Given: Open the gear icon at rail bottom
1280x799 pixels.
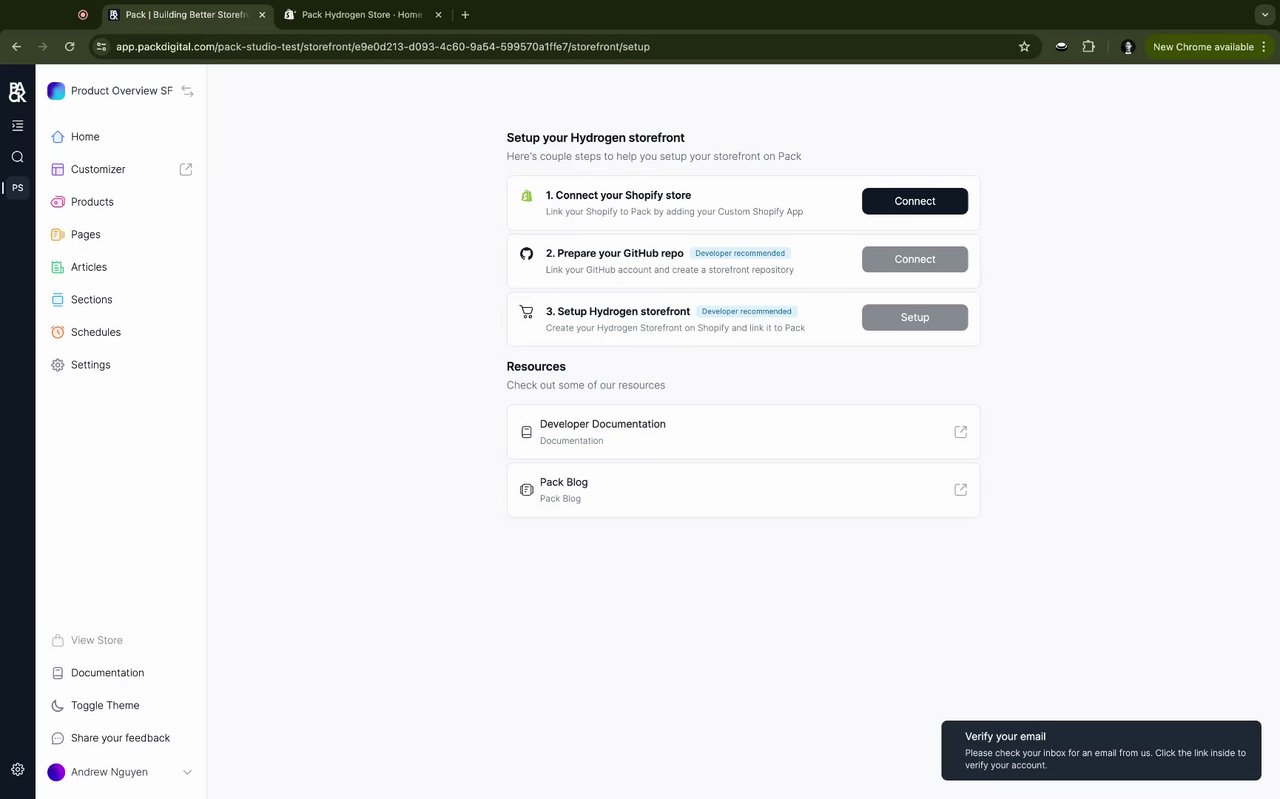Looking at the screenshot, I should (x=17, y=769).
